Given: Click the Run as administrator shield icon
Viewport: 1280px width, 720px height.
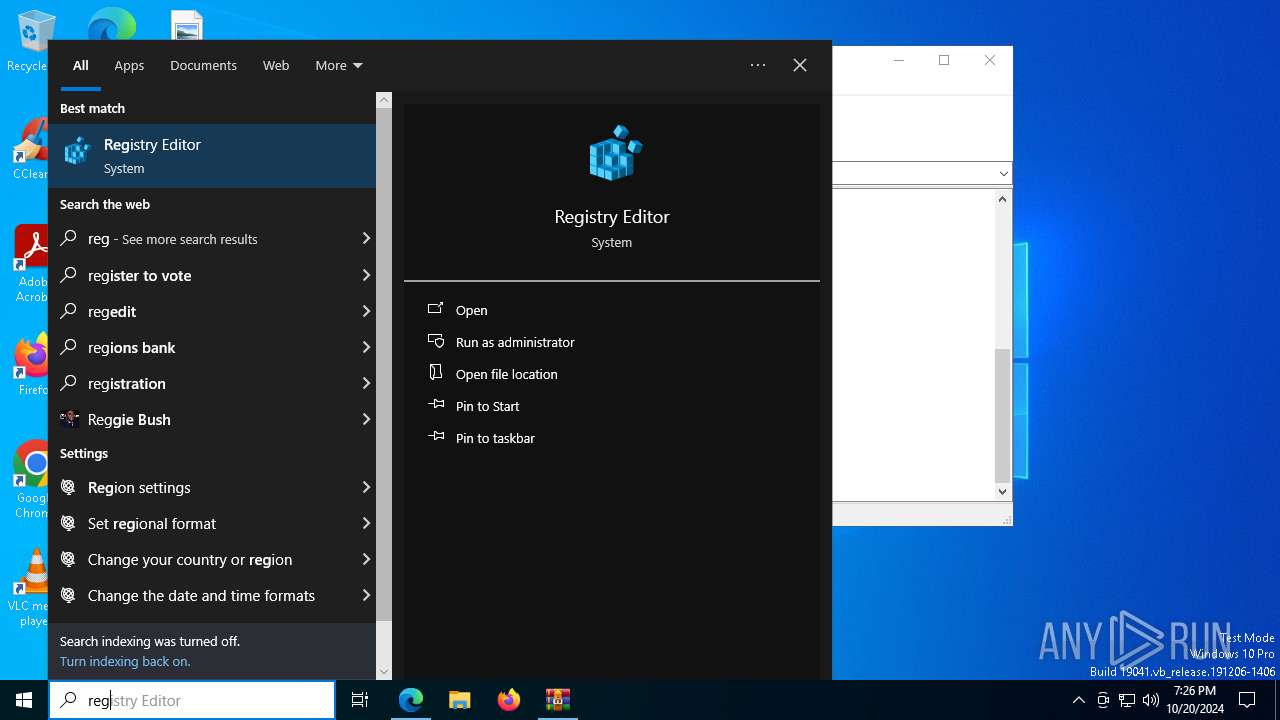Looking at the screenshot, I should [x=435, y=341].
